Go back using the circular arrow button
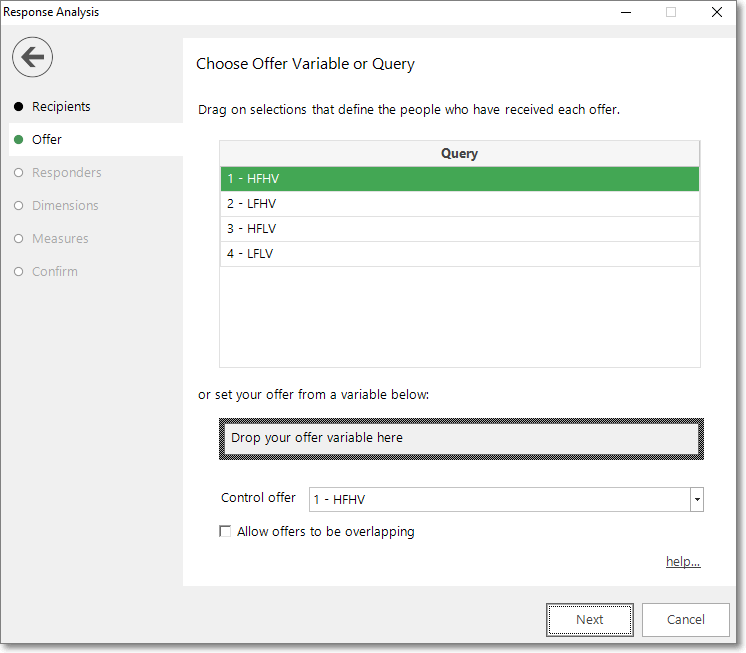This screenshot has height=653, width=746. point(32,57)
